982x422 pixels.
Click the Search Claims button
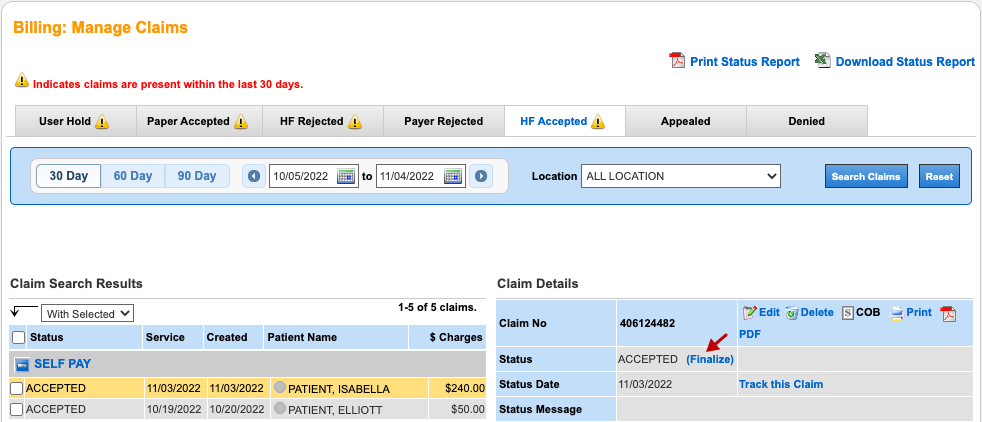(x=866, y=176)
